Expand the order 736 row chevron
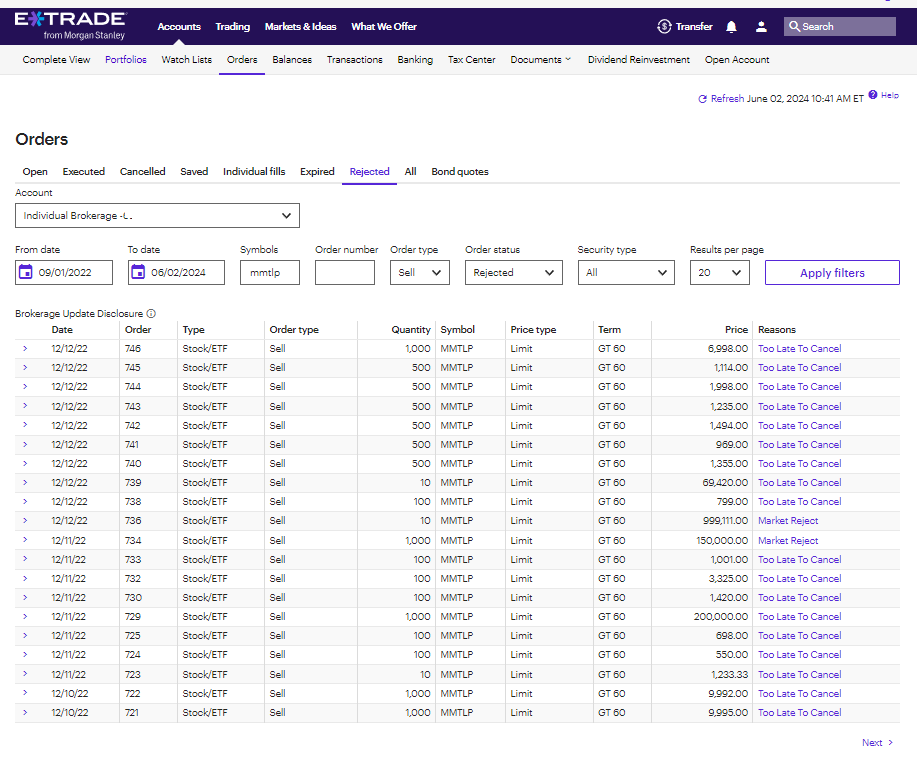The height and width of the screenshot is (757, 917). (25, 520)
